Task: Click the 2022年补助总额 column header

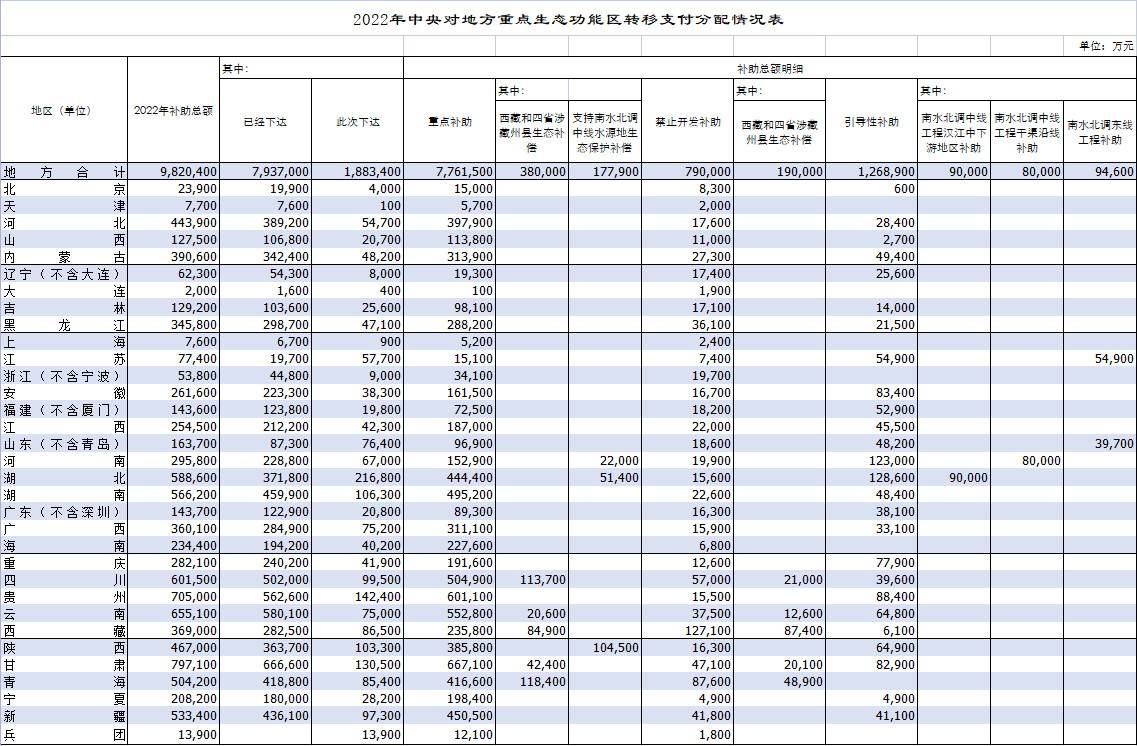Action: coord(173,111)
